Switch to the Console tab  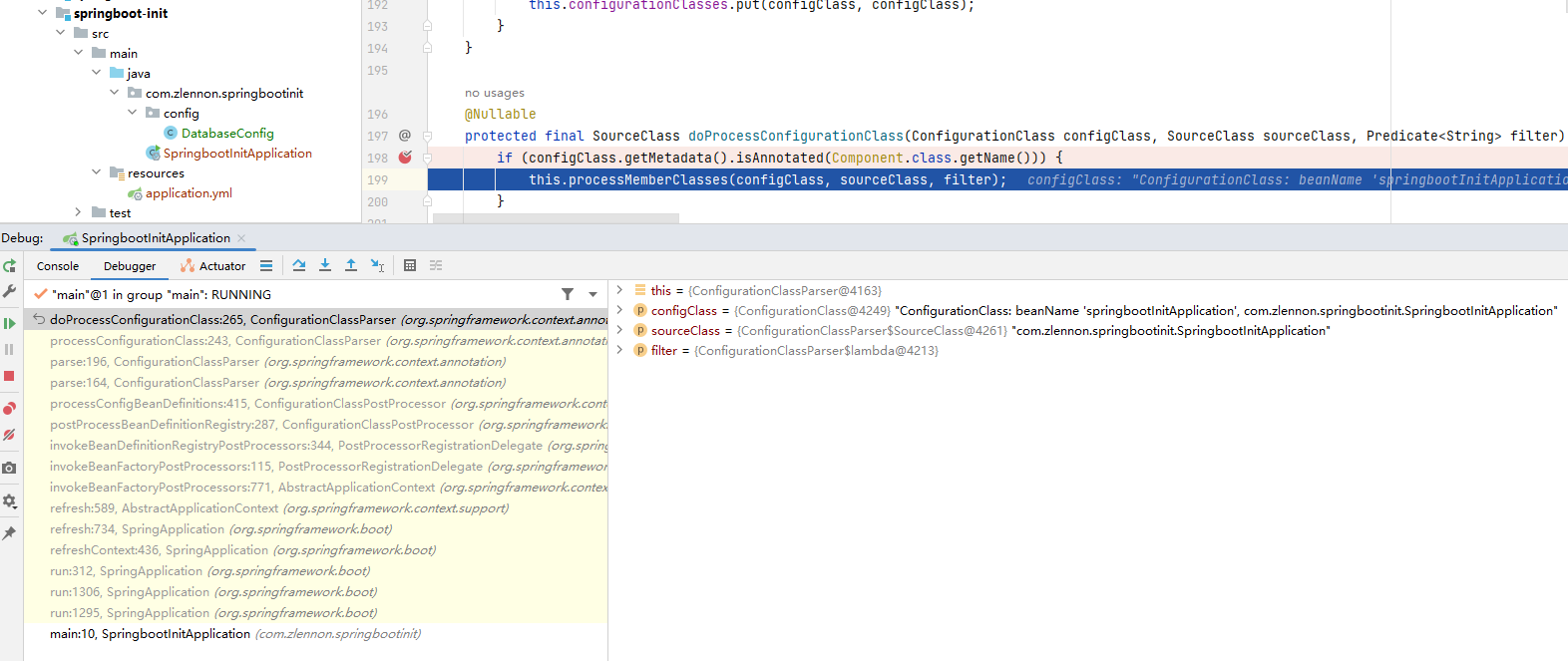tap(58, 266)
